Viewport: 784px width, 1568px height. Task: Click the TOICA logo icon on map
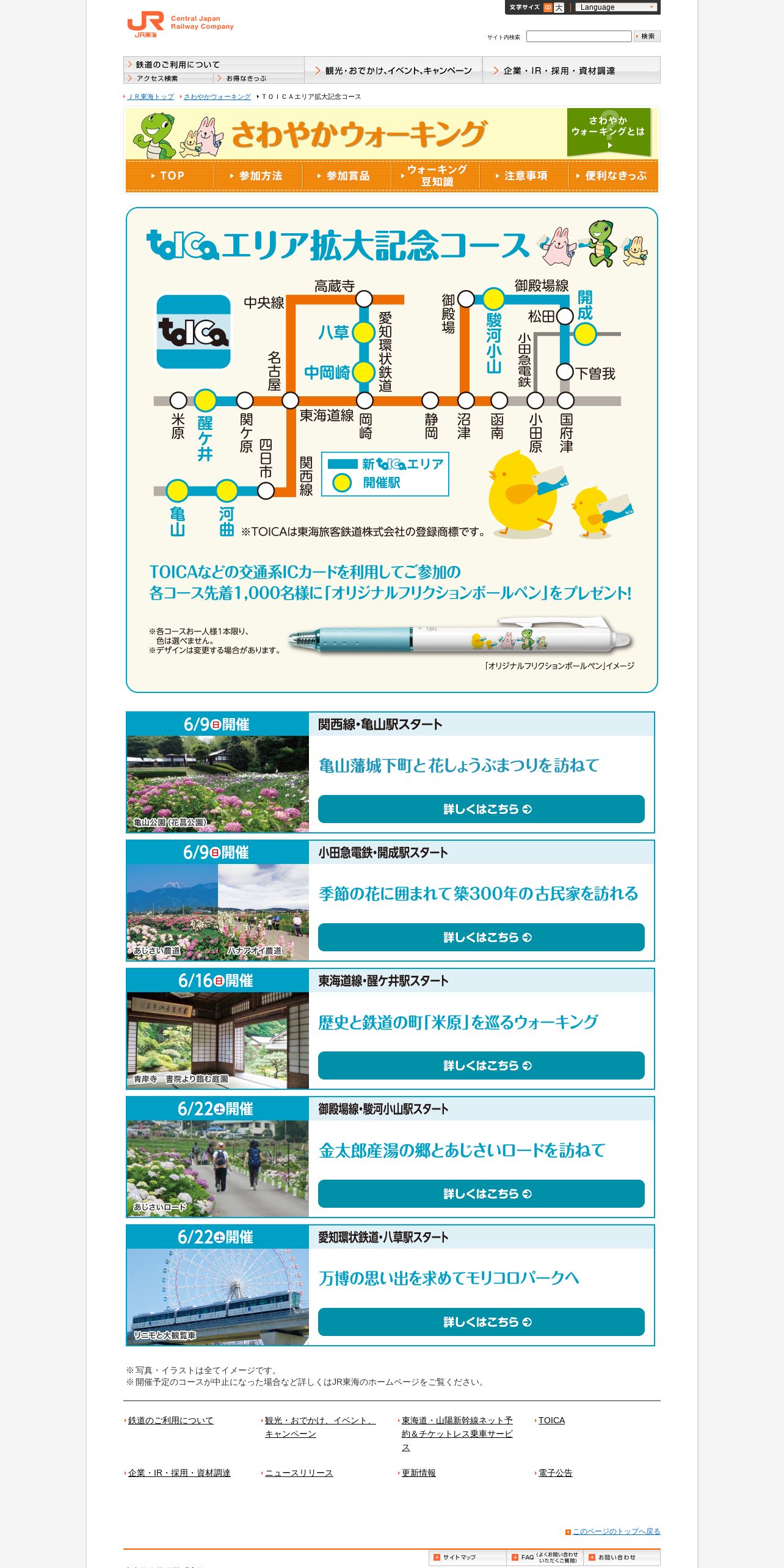tap(194, 332)
